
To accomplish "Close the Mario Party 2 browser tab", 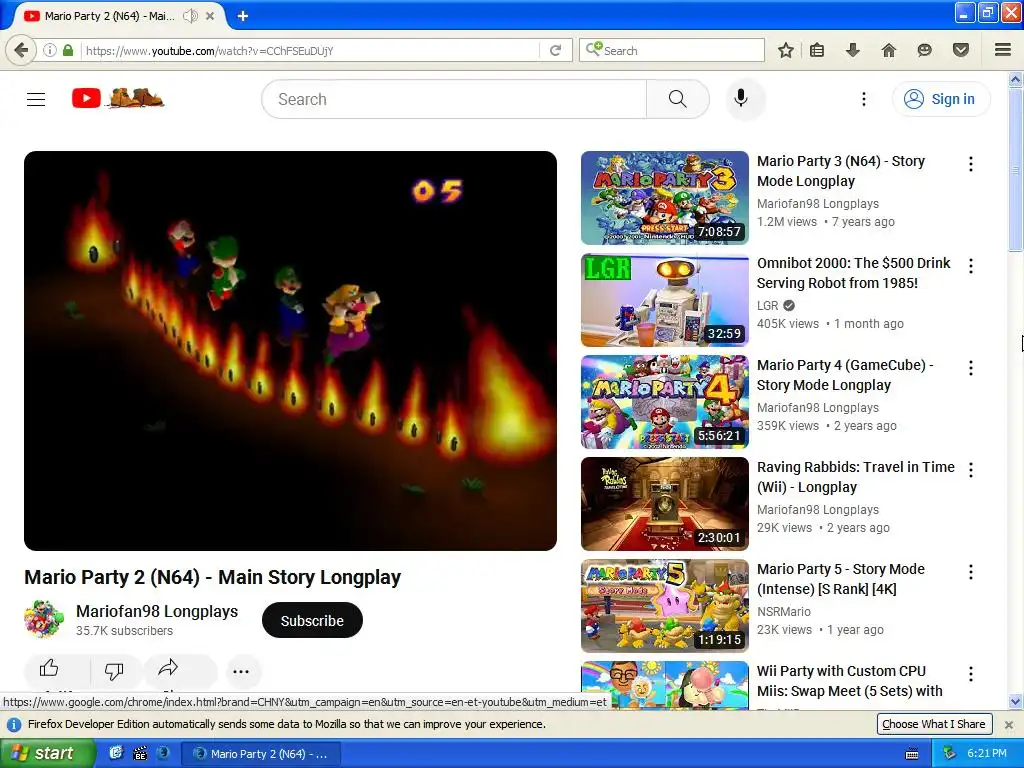I will pyautogui.click(x=210, y=16).
